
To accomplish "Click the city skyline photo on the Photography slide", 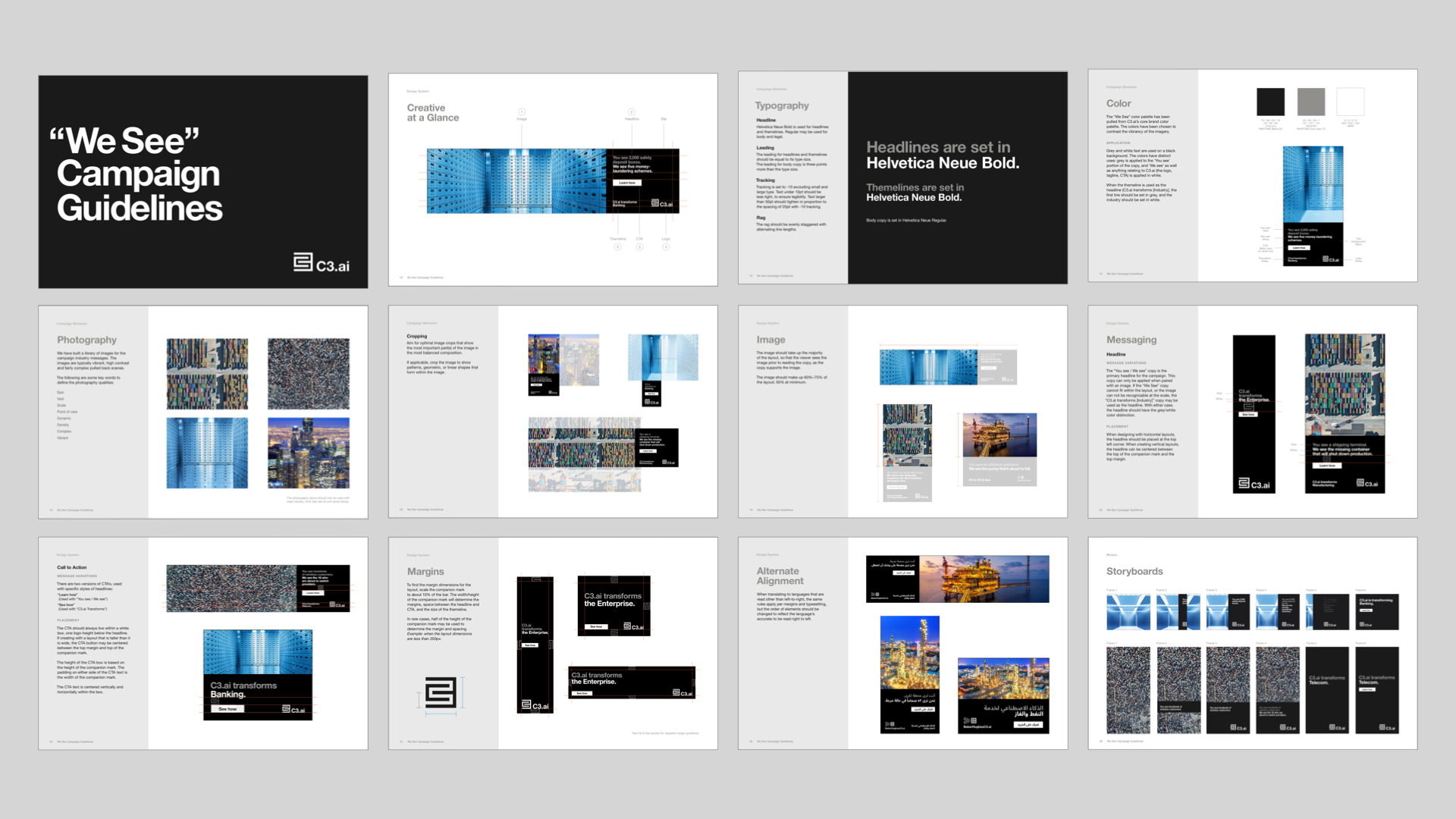I will pyautogui.click(x=309, y=453).
